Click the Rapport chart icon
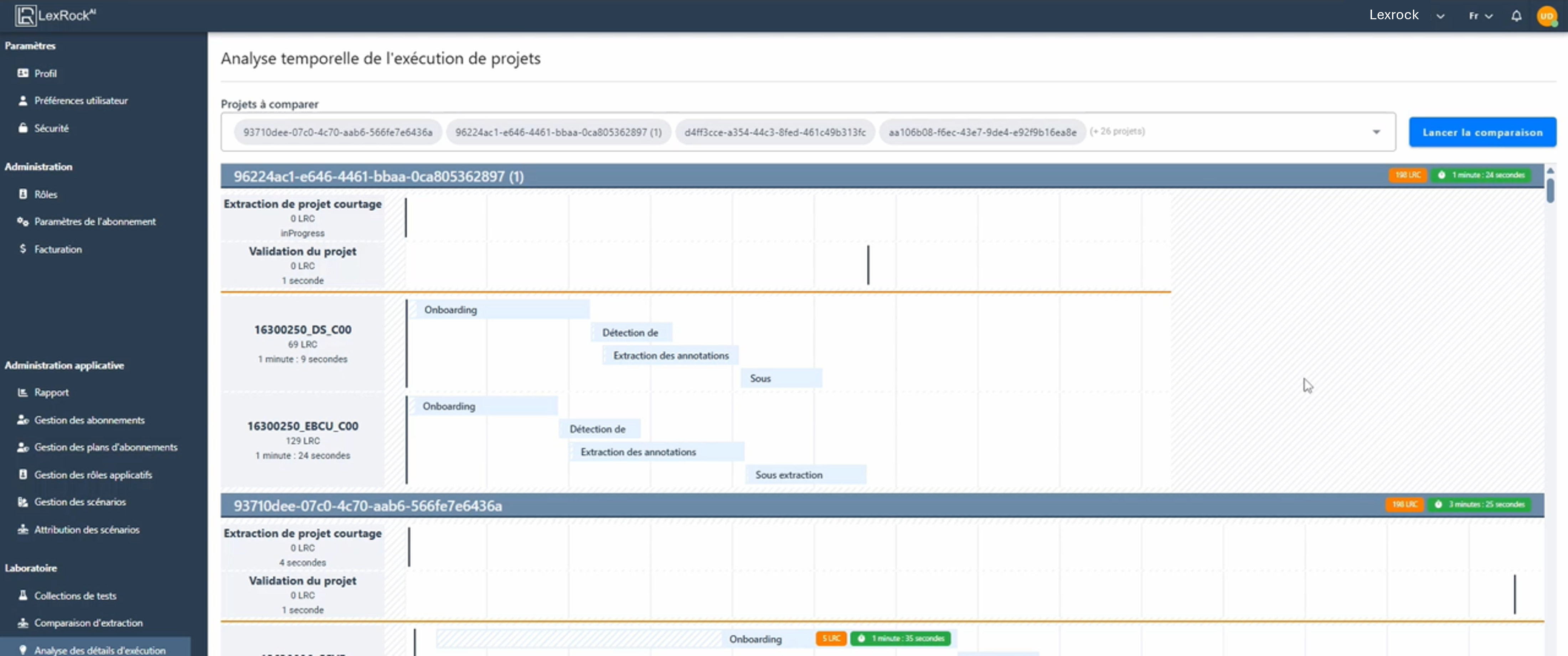Image resolution: width=1568 pixels, height=656 pixels. pyautogui.click(x=23, y=392)
